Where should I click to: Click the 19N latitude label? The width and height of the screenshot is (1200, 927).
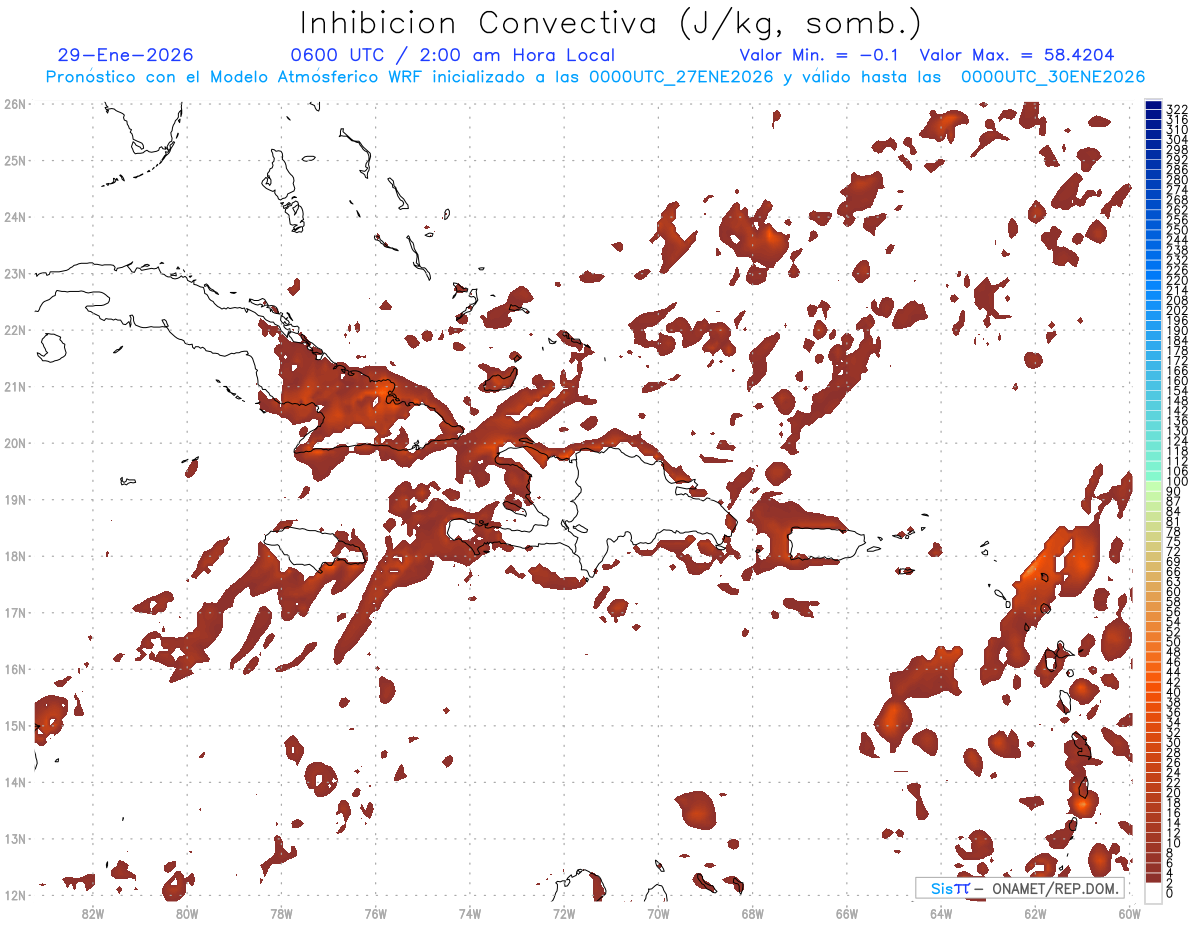tap(15, 499)
